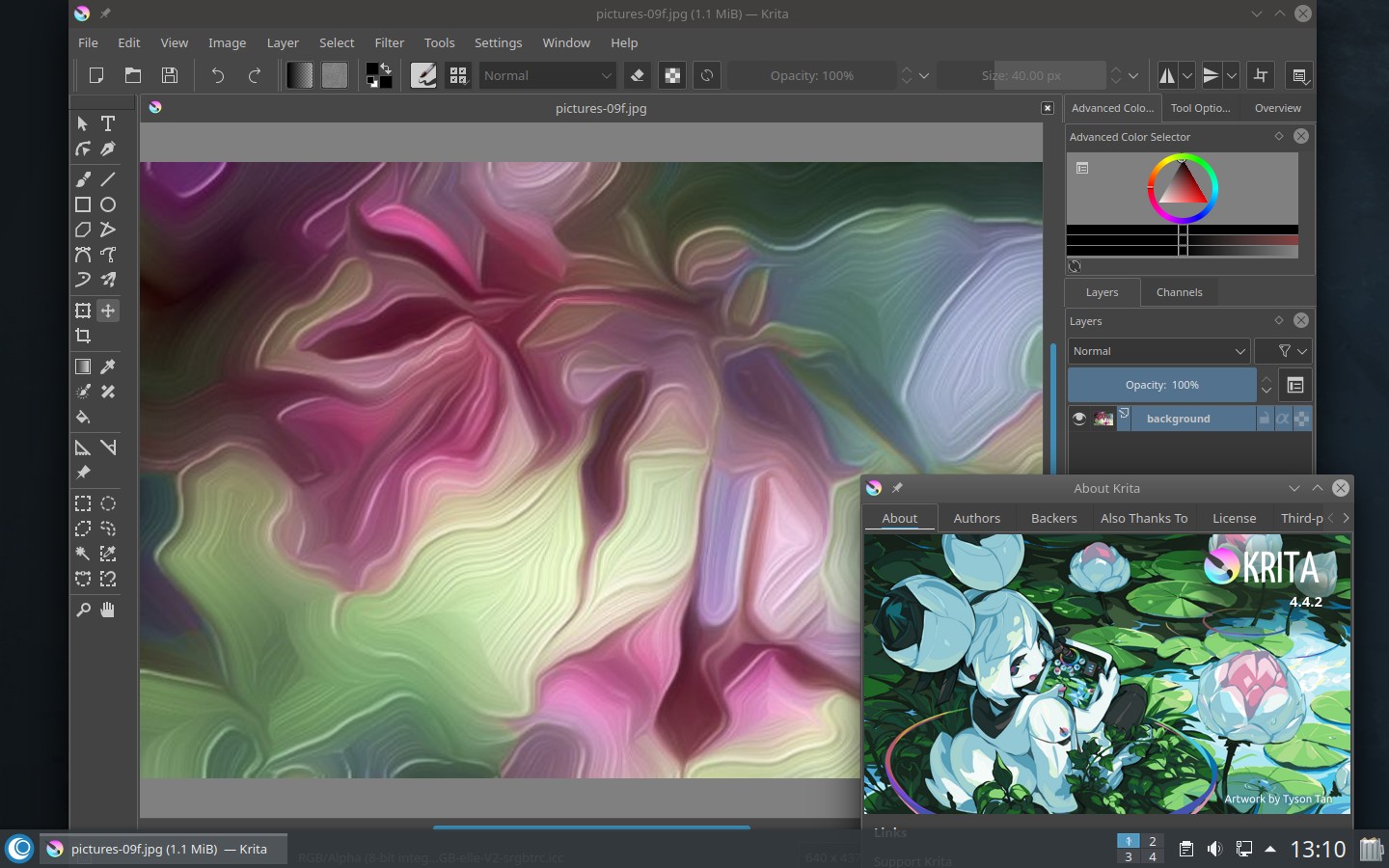Switch to the Channels tab
The height and width of the screenshot is (868, 1389).
click(x=1179, y=292)
